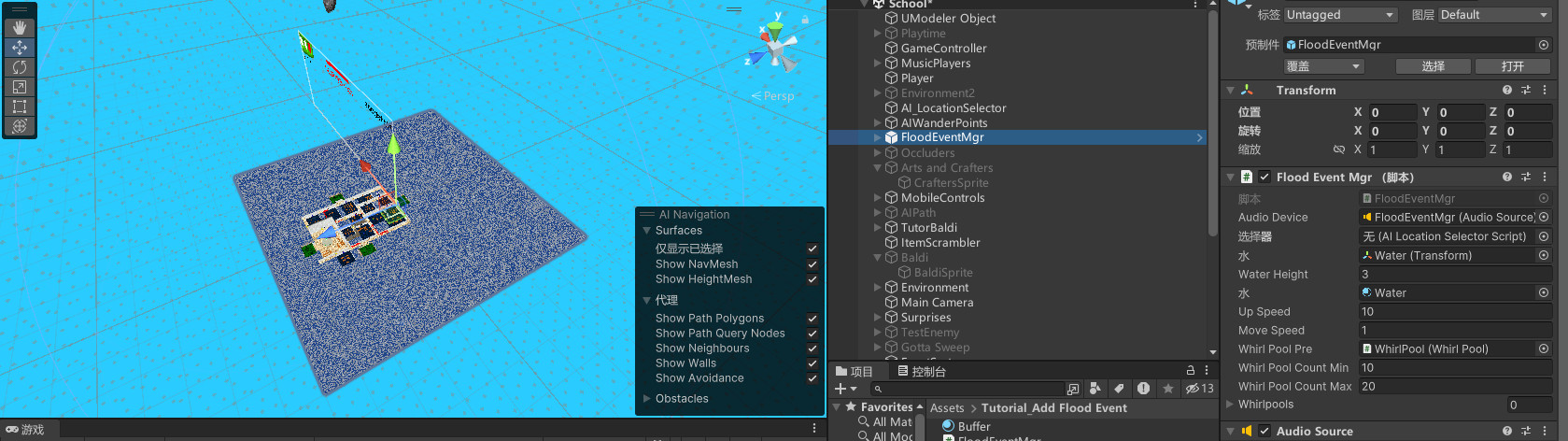
Task: Open the add asset plus dropdown
Action: [846, 389]
